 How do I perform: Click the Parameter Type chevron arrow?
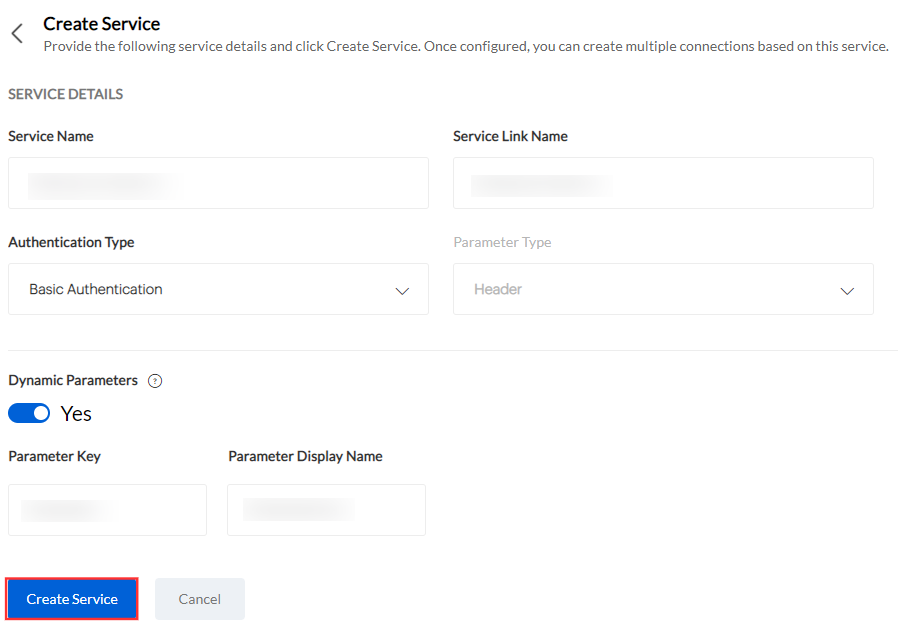coord(847,290)
